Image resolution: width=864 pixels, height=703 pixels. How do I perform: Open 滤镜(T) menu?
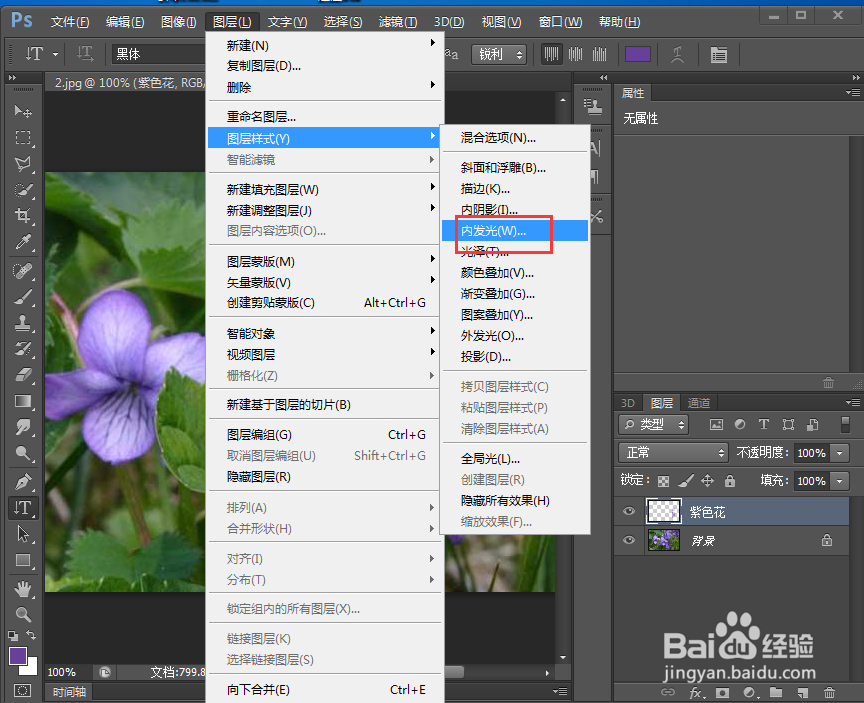pos(398,22)
